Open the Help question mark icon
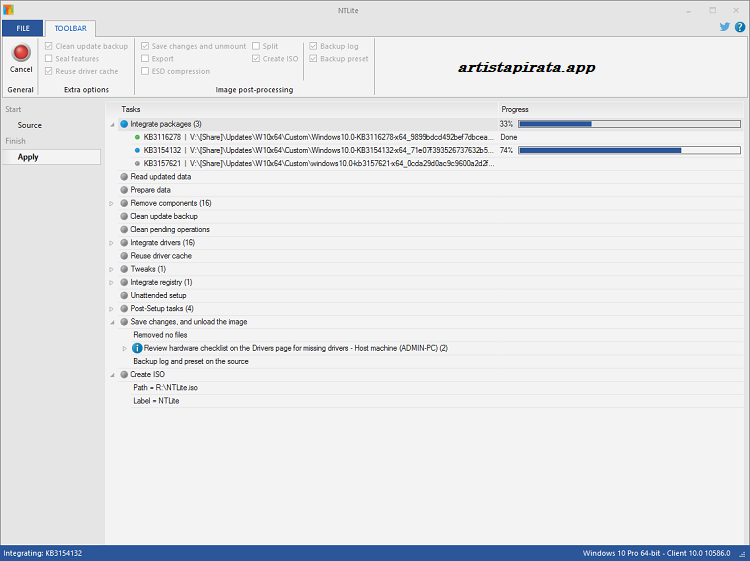This screenshot has width=750, height=561. [739, 28]
